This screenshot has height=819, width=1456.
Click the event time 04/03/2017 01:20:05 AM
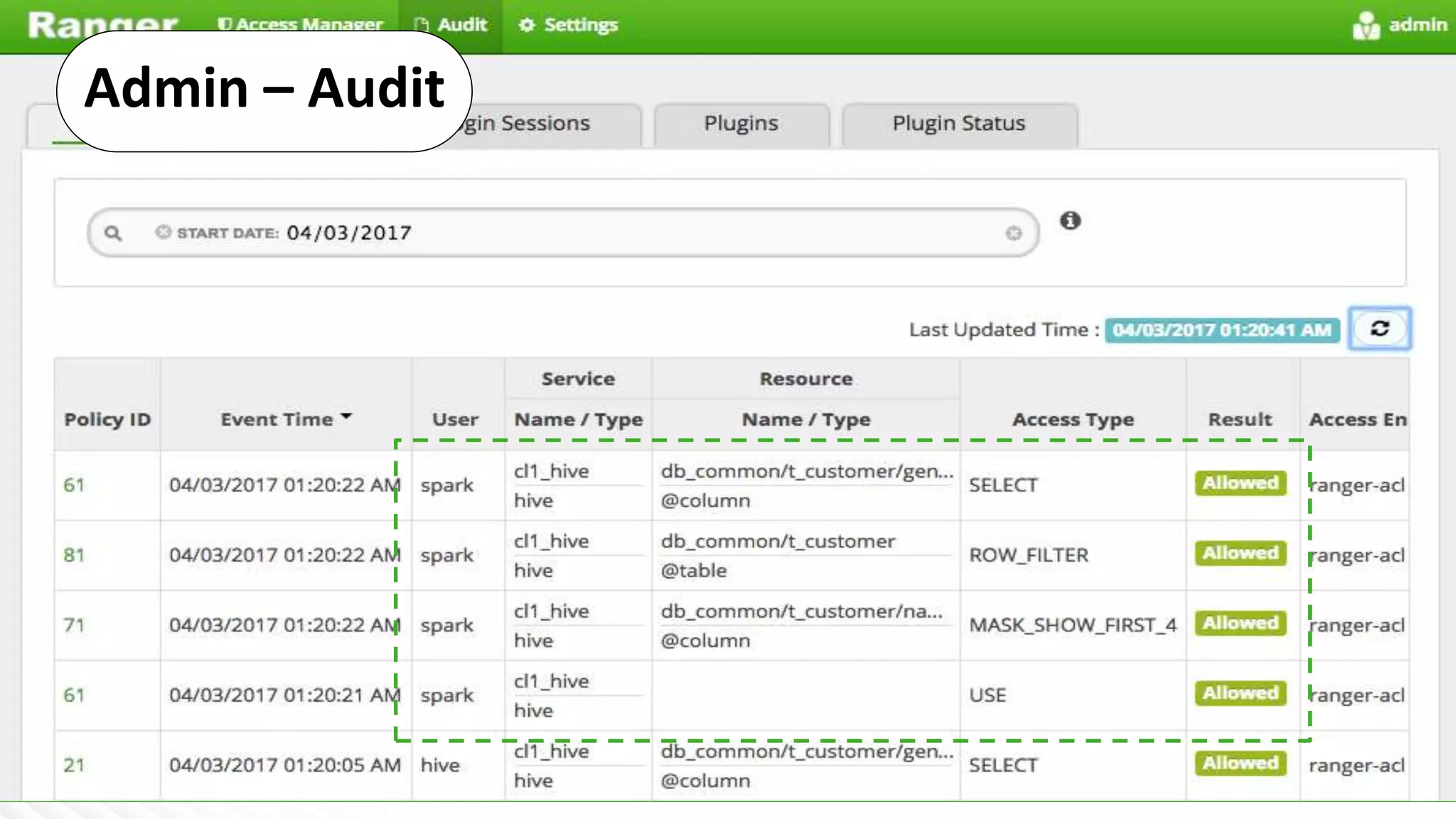tap(285, 766)
